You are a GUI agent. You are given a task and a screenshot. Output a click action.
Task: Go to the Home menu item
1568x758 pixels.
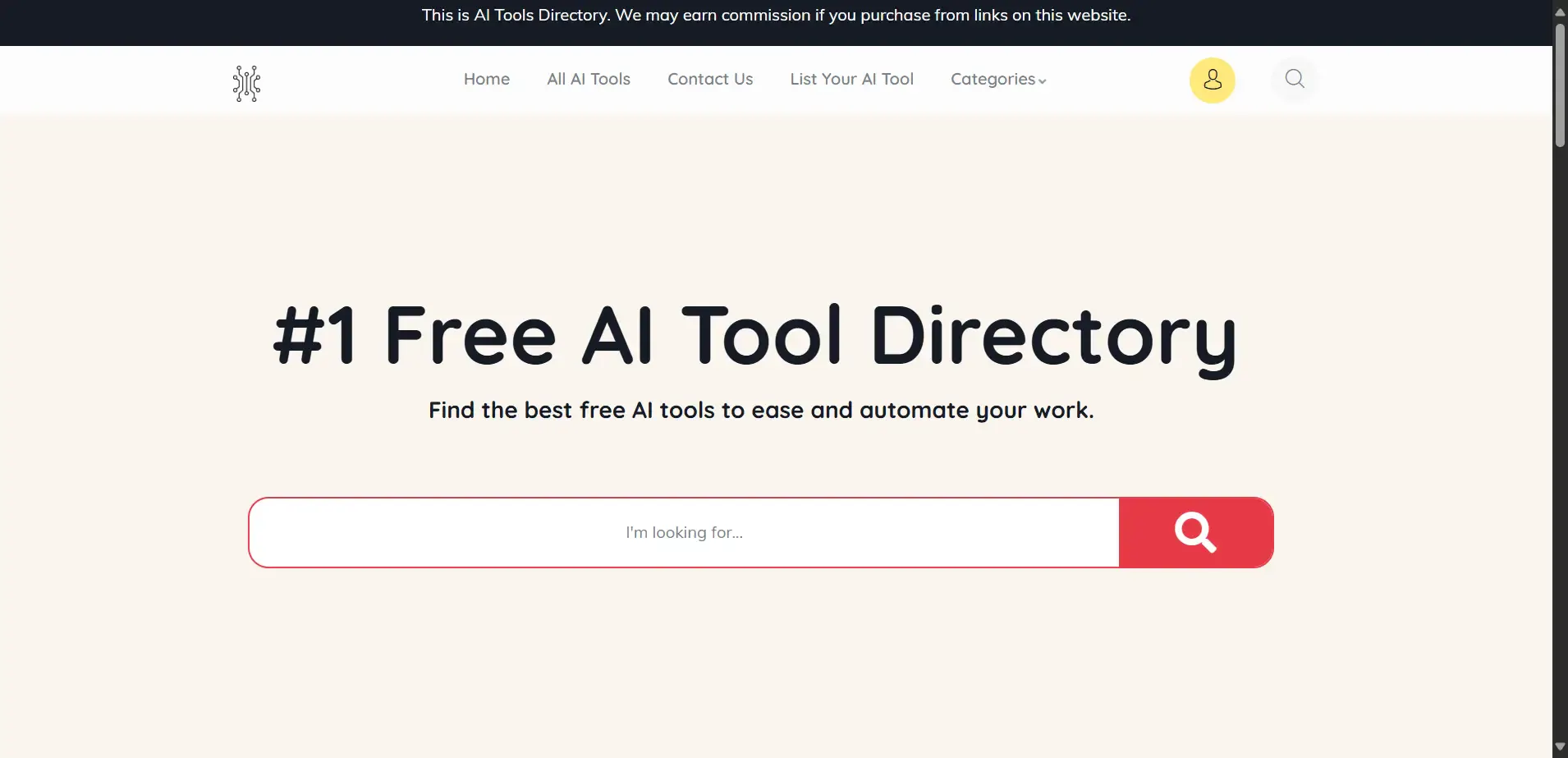pyautogui.click(x=487, y=79)
